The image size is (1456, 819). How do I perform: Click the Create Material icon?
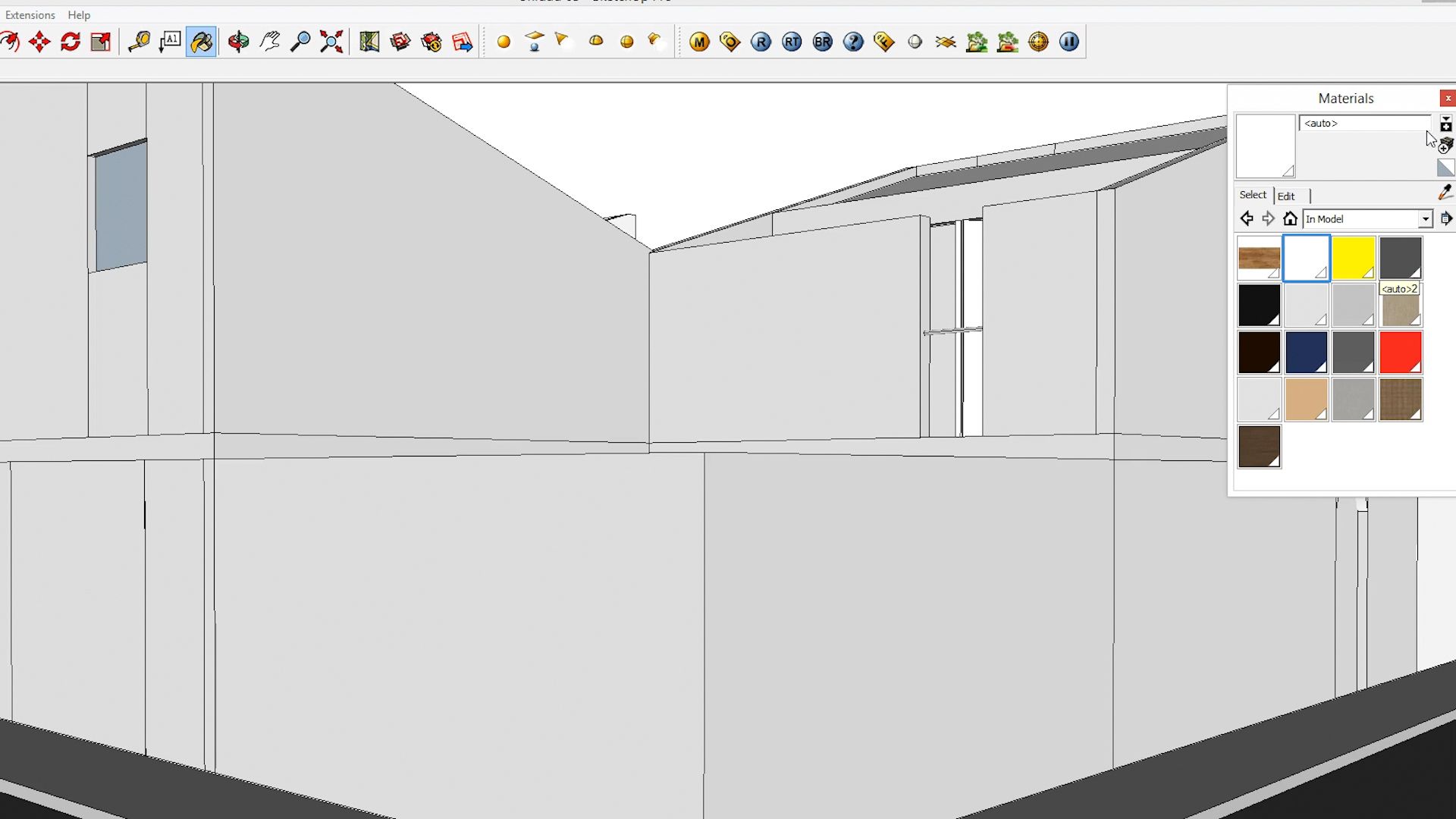[1445, 146]
